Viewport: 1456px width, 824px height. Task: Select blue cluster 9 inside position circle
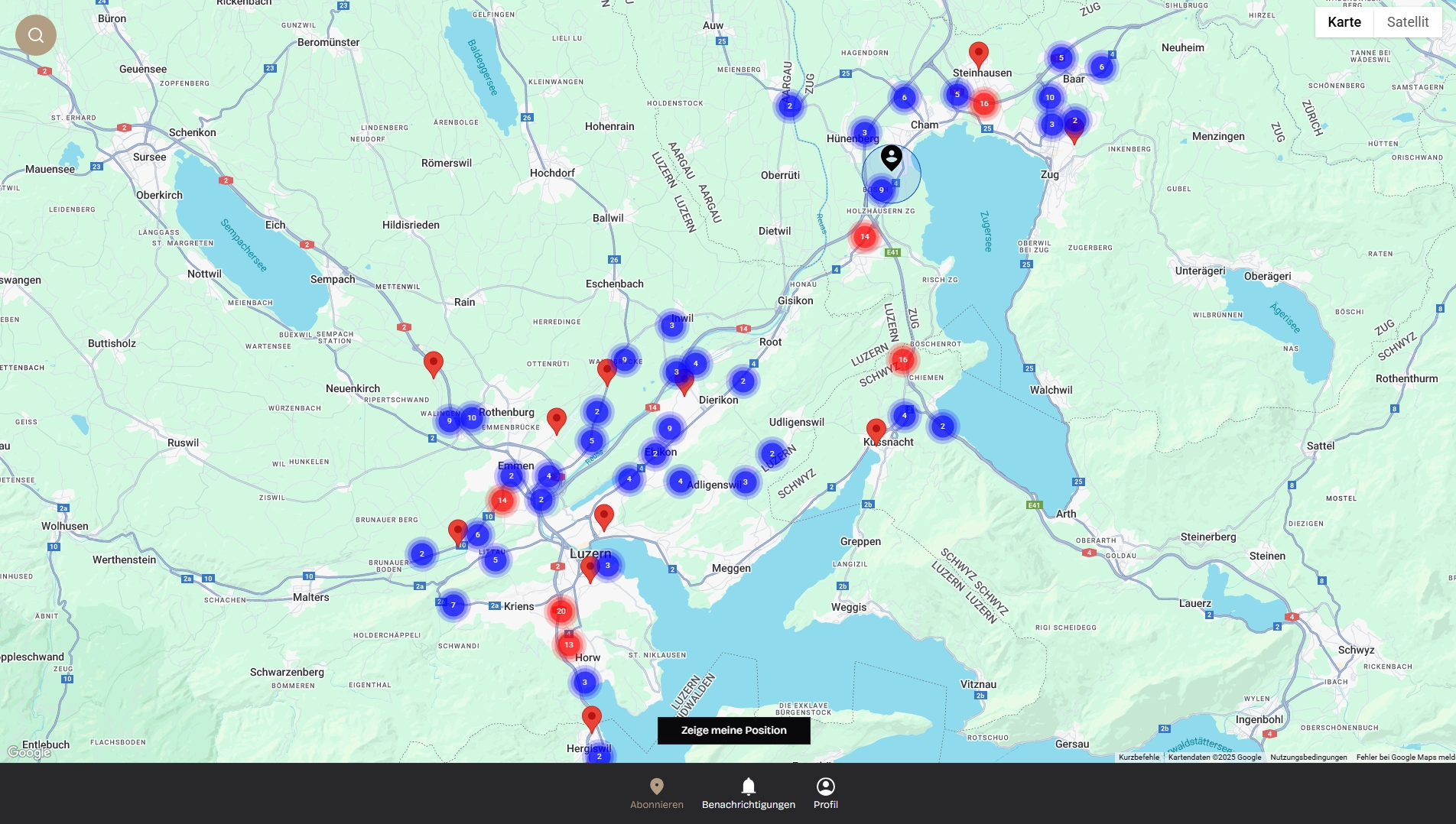click(882, 190)
